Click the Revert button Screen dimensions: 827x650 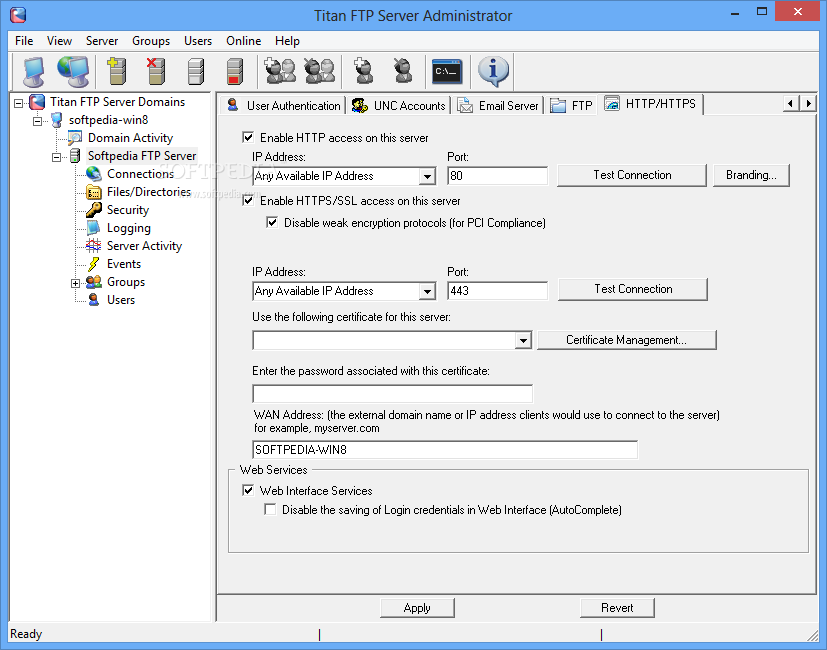(x=617, y=608)
